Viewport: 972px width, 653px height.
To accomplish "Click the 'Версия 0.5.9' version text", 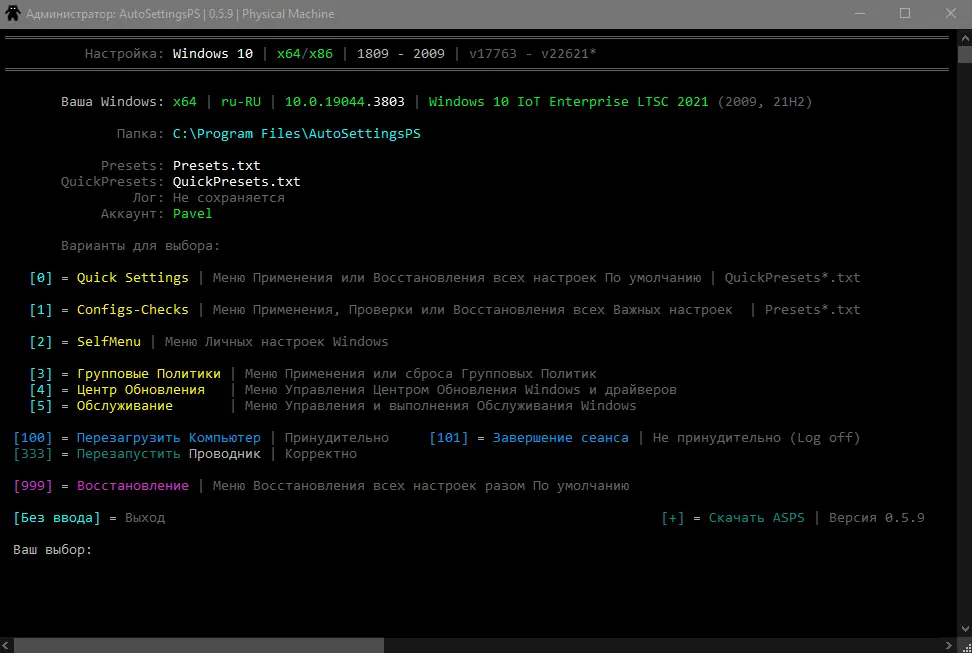I will [877, 518].
